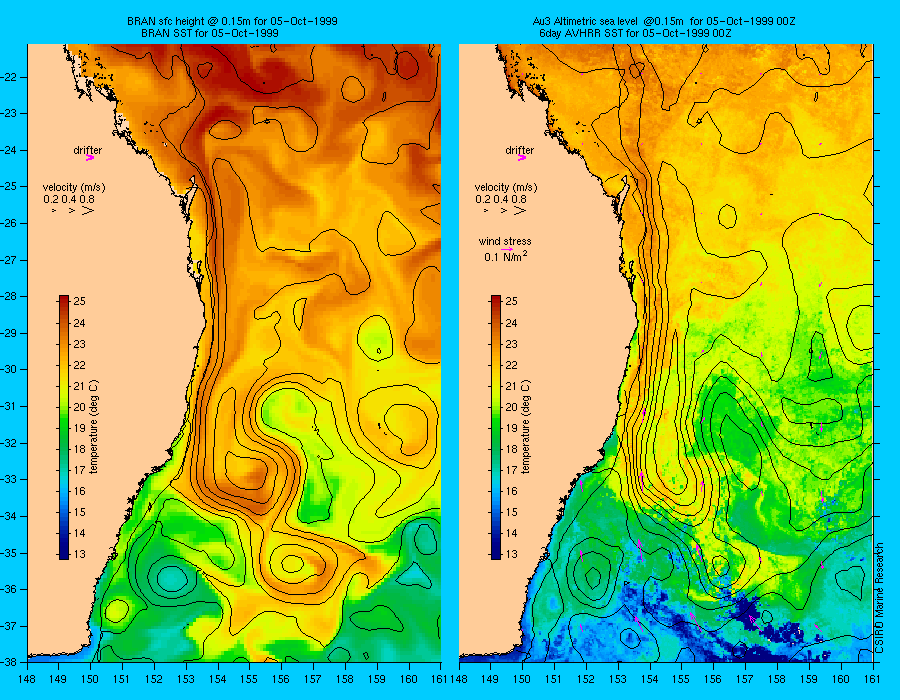Image resolution: width=900 pixels, height=700 pixels.
Task: Click the '159' longitude label under BRAN panel
Action: coord(377,680)
